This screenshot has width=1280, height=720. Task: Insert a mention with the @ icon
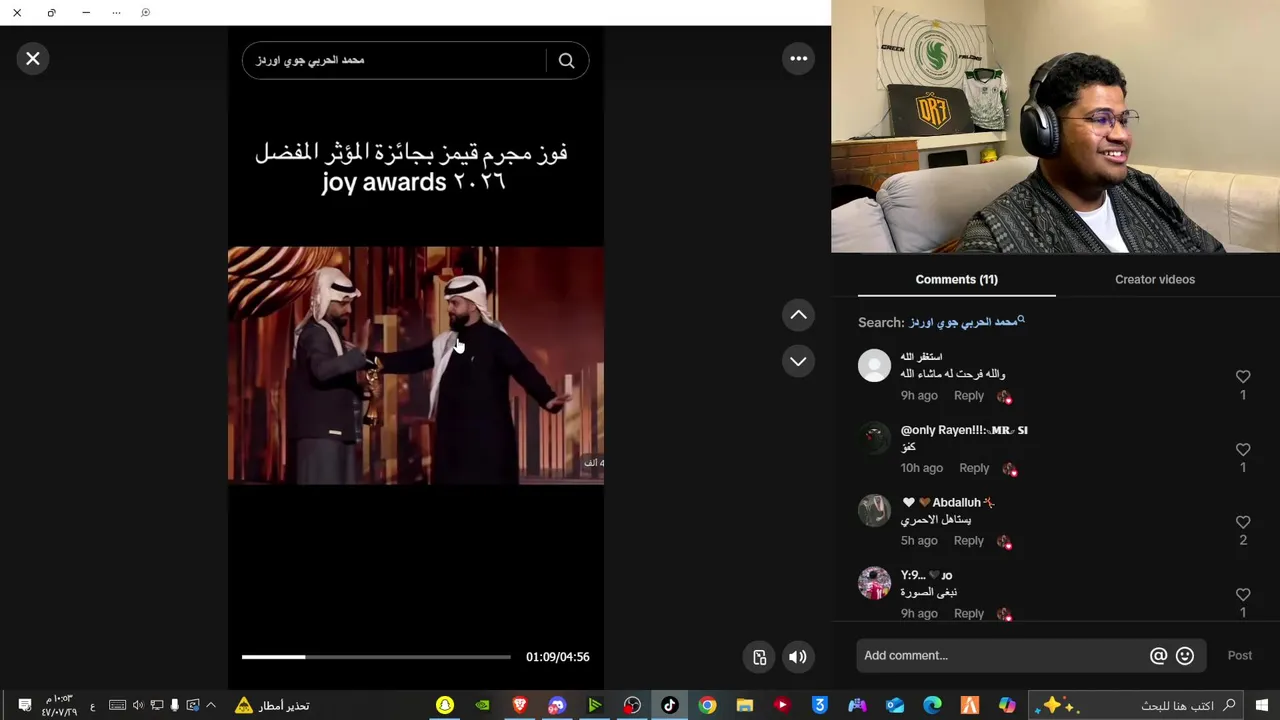click(x=1158, y=656)
